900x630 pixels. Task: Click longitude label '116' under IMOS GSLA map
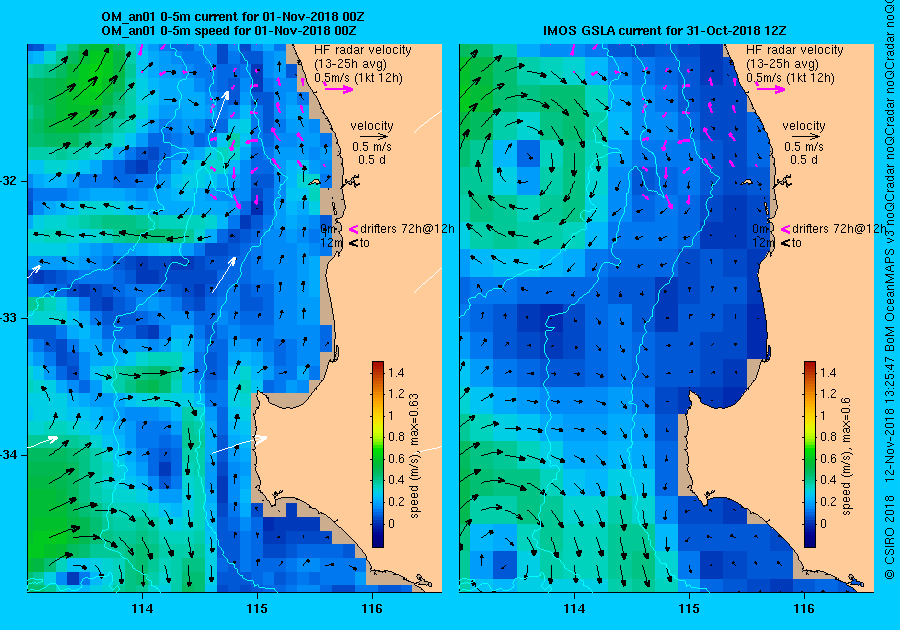pos(804,609)
